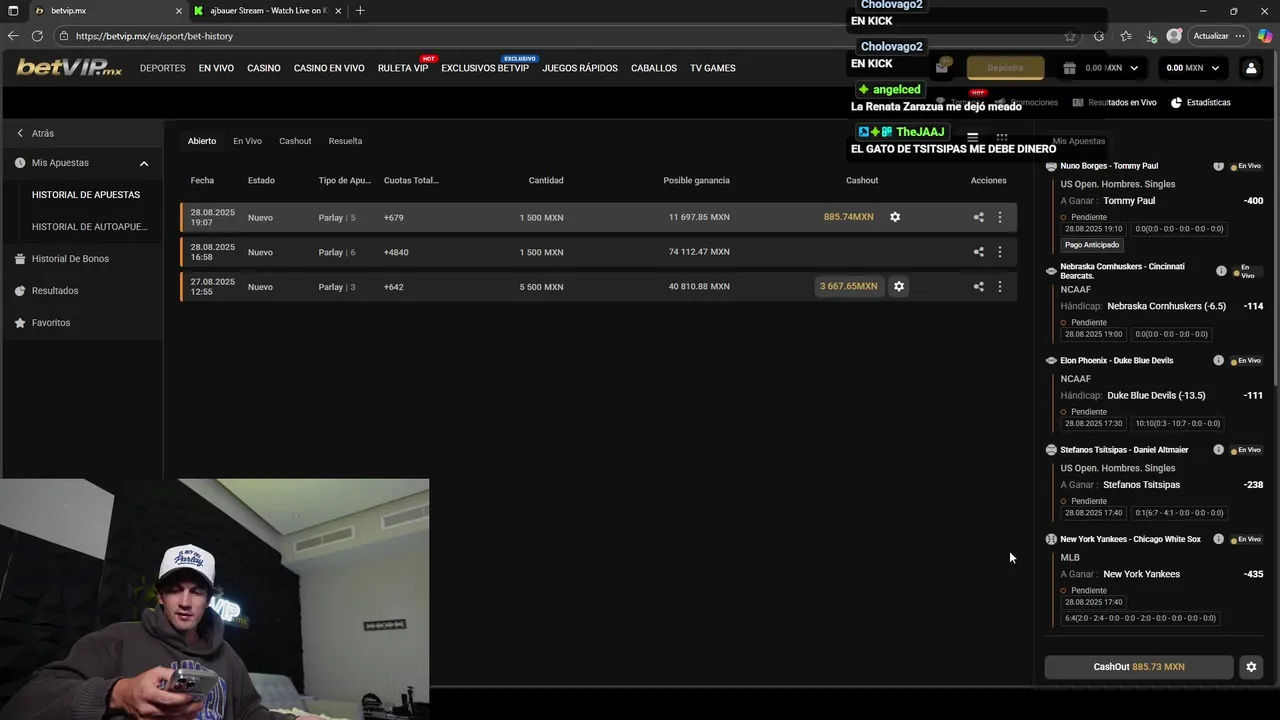Click the CashOut 885.73 MXN button

1139,667
